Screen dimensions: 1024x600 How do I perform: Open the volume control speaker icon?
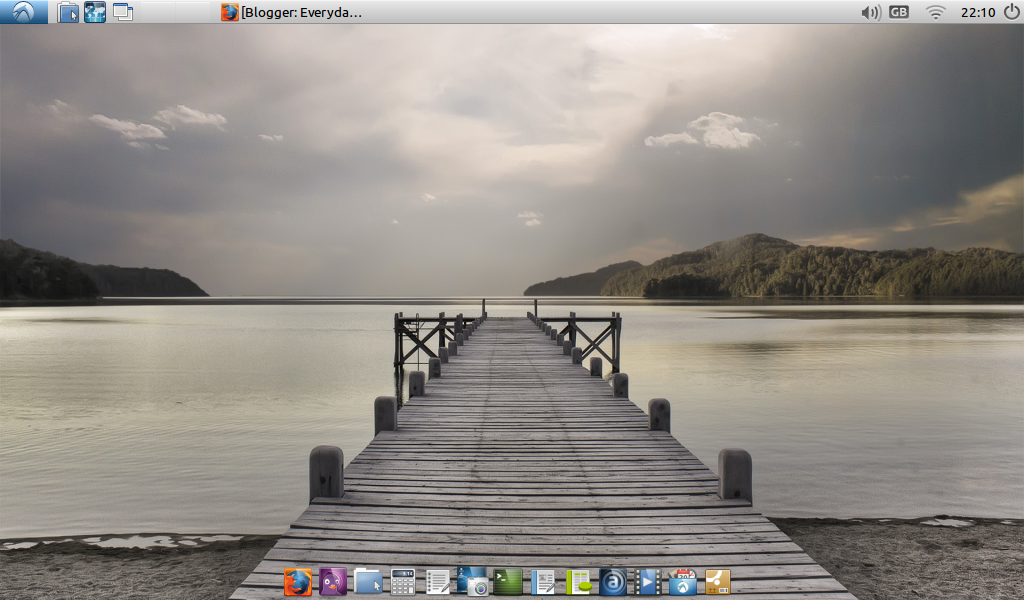871,12
